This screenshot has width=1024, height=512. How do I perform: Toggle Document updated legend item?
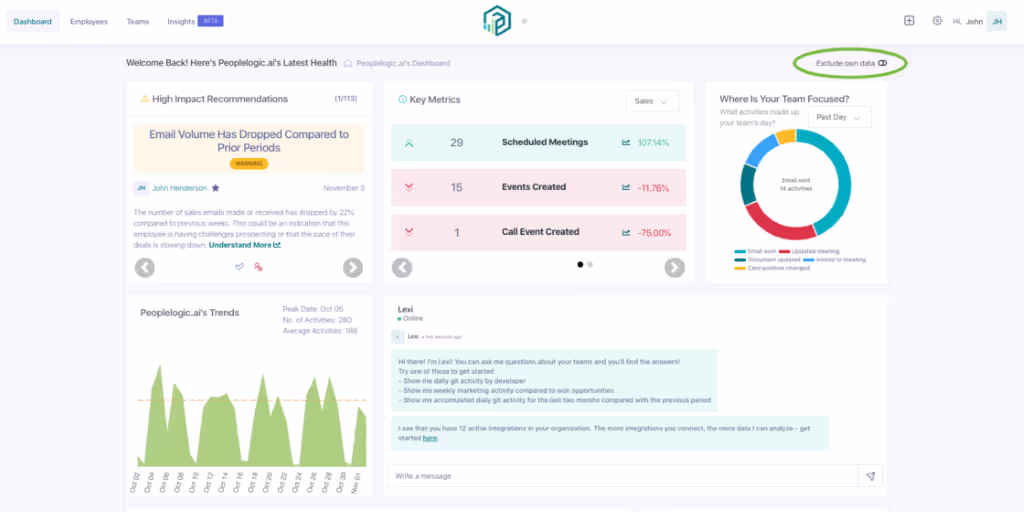click(767, 260)
